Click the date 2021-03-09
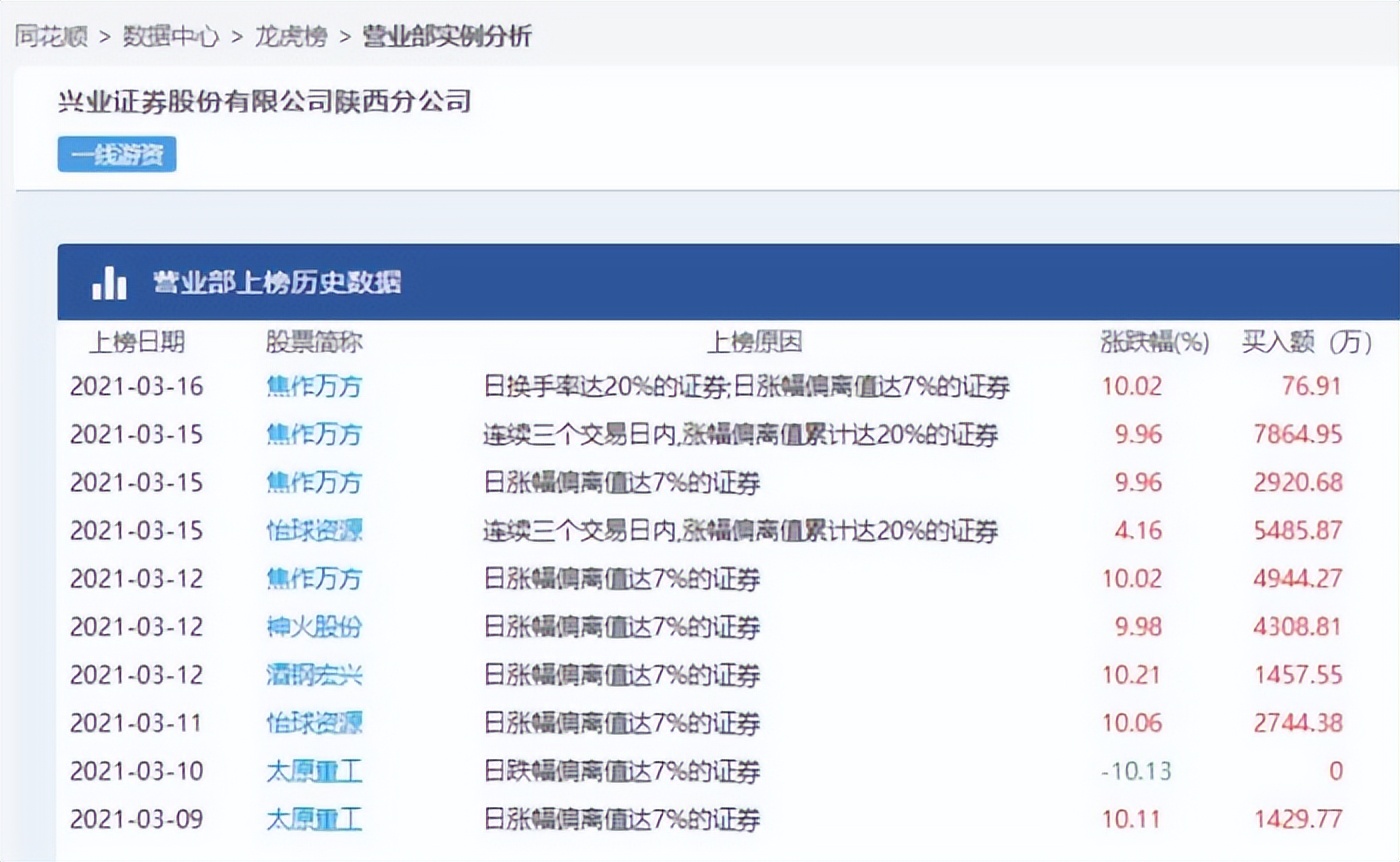The height and width of the screenshot is (862, 1400). click(x=136, y=820)
